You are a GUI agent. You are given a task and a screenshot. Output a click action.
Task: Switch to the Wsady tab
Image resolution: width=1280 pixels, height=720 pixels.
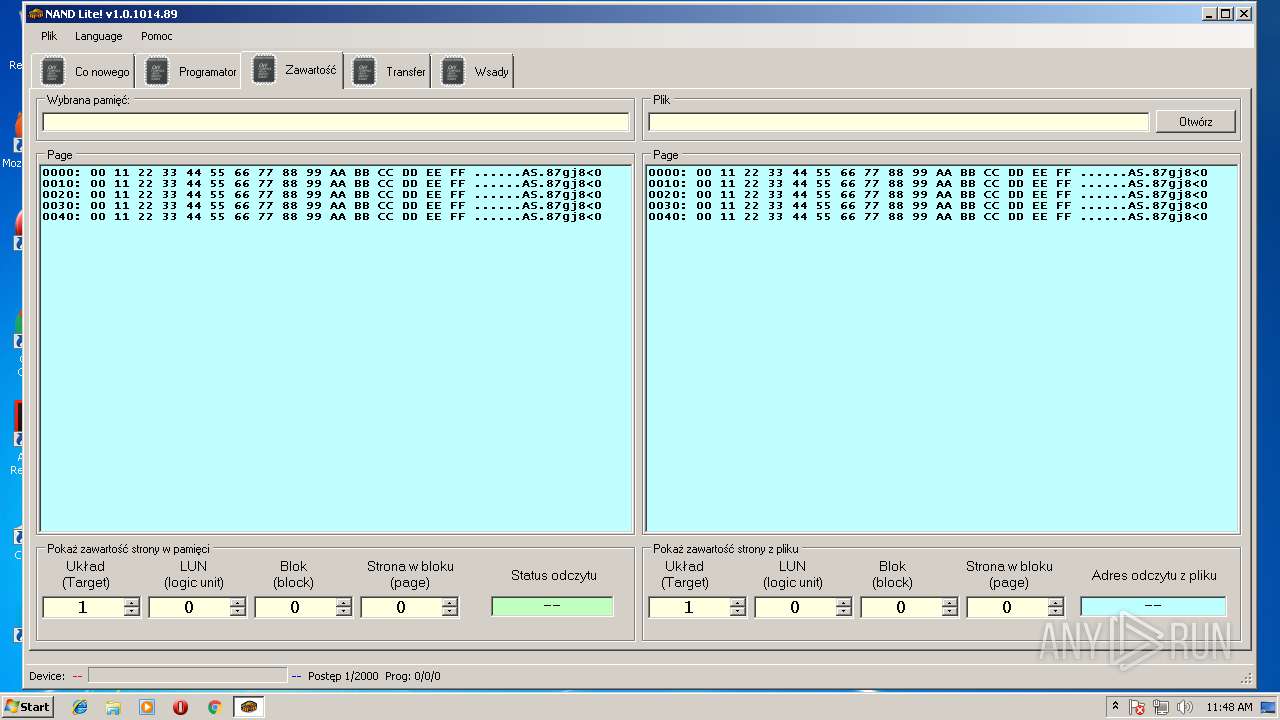pos(474,72)
